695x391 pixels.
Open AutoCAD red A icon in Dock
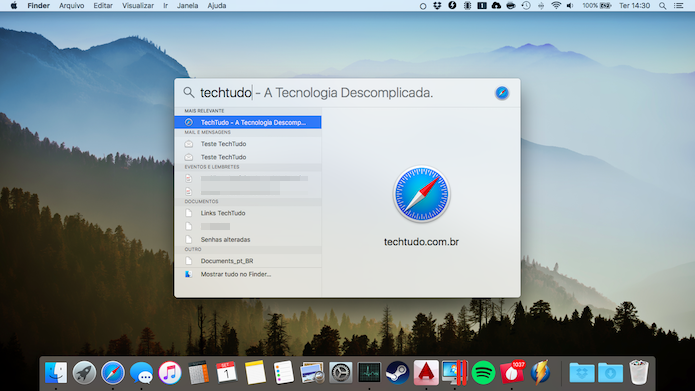pyautogui.click(x=426, y=372)
